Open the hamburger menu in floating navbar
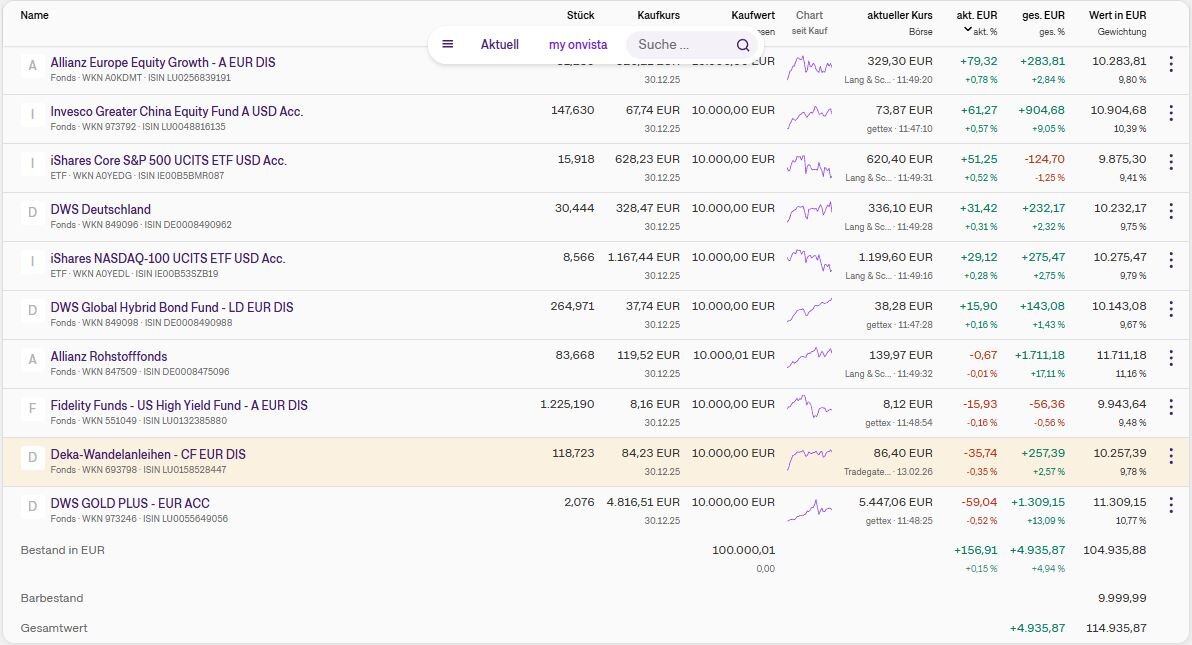The width and height of the screenshot is (1192, 645). pyautogui.click(x=447, y=44)
